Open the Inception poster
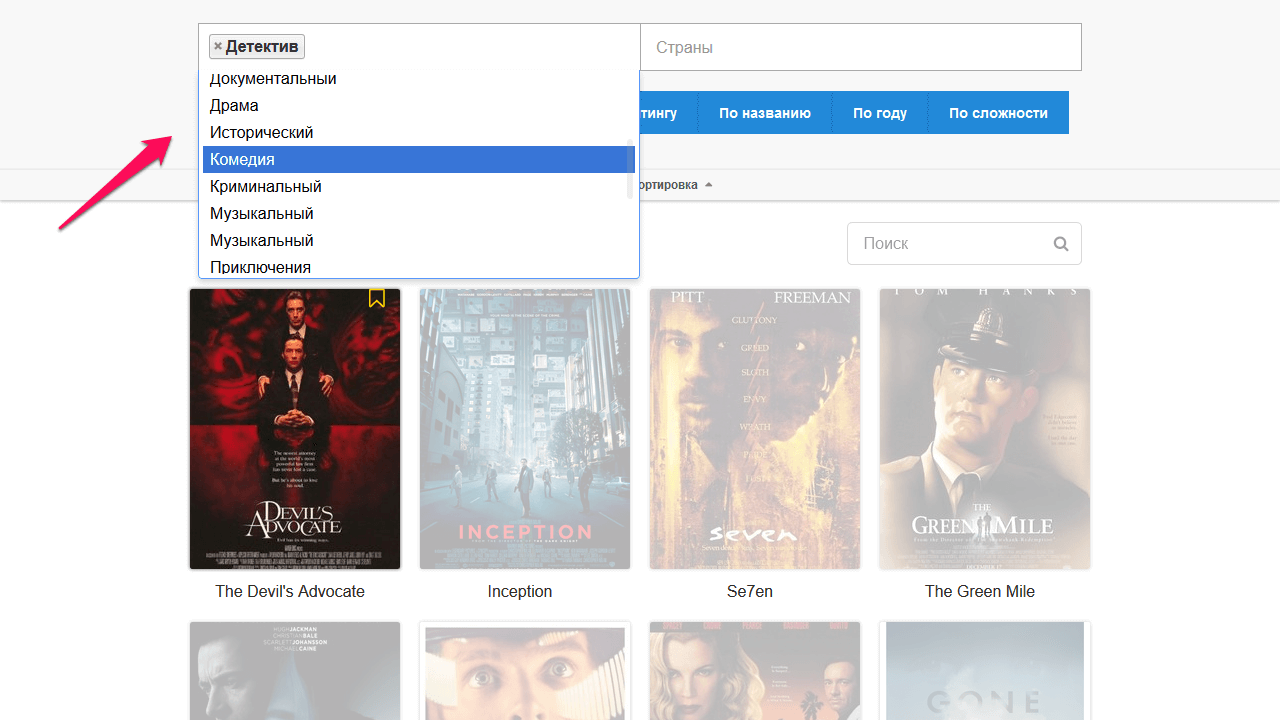This screenshot has width=1280, height=720. tap(525, 429)
